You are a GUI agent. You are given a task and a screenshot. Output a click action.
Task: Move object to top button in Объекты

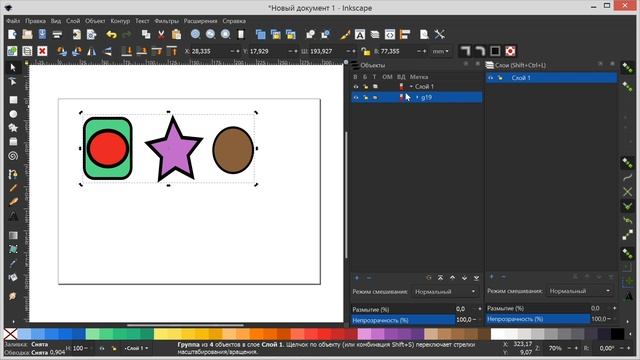coord(440,278)
